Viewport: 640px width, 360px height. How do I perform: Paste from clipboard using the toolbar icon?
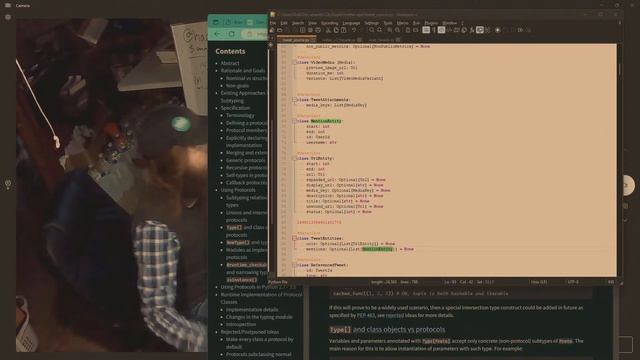(x=344, y=30)
